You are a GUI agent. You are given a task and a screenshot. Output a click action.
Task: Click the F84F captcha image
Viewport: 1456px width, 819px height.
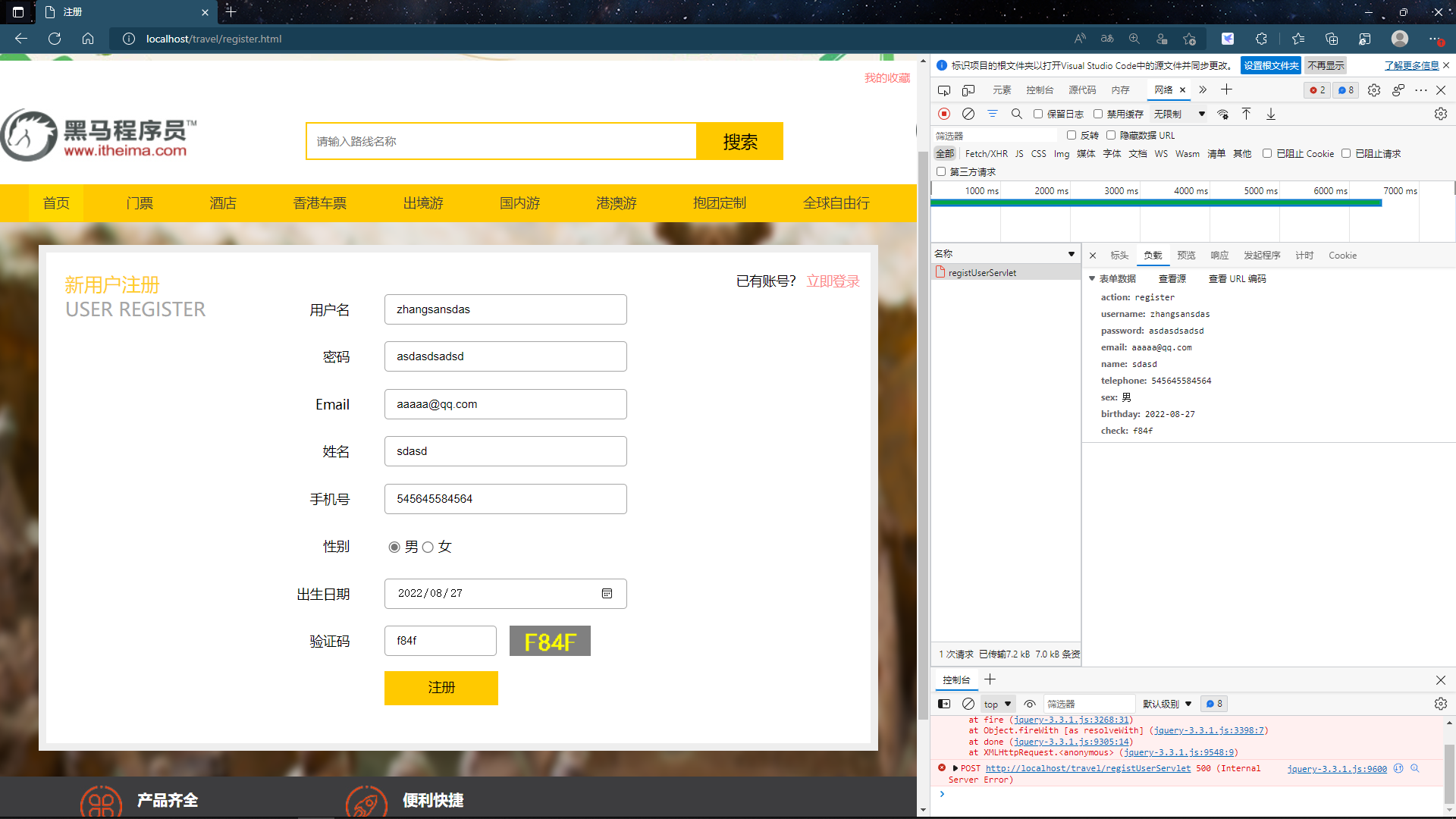(x=550, y=642)
